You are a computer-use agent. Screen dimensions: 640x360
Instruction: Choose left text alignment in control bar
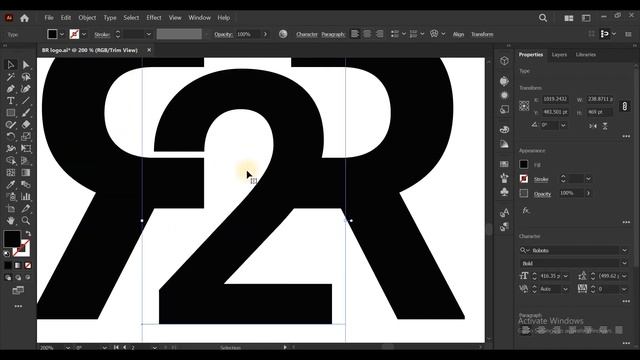(355, 34)
